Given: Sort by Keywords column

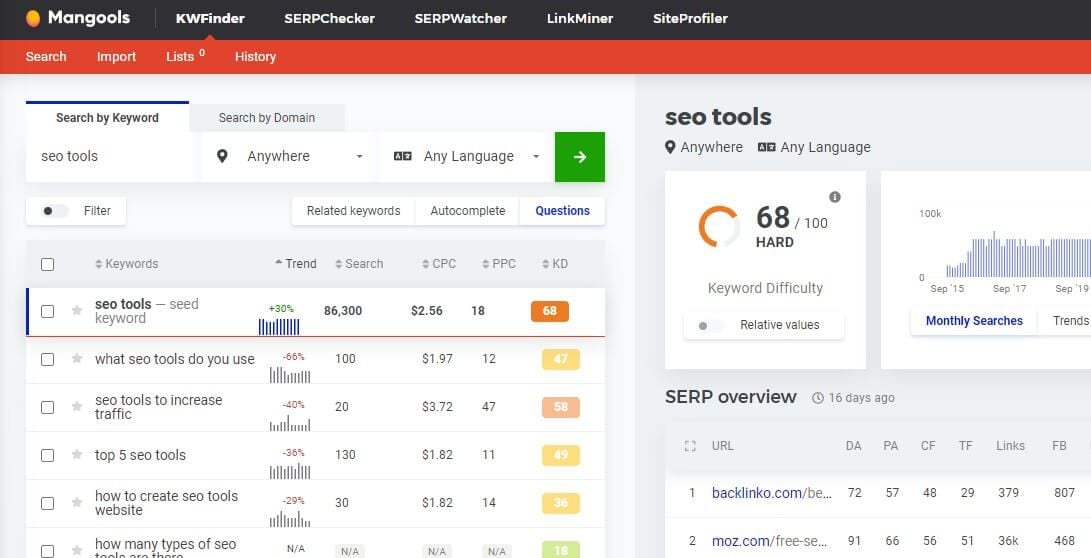Looking at the screenshot, I should [x=127, y=264].
